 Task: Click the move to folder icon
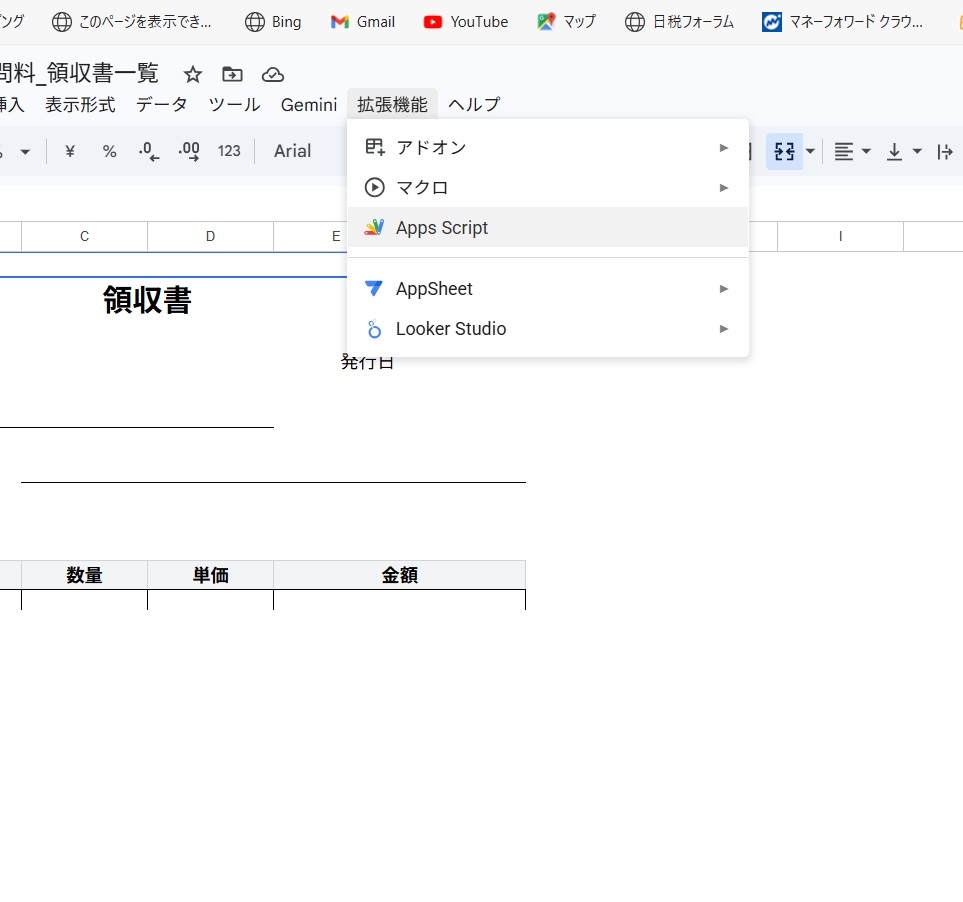click(x=232, y=74)
